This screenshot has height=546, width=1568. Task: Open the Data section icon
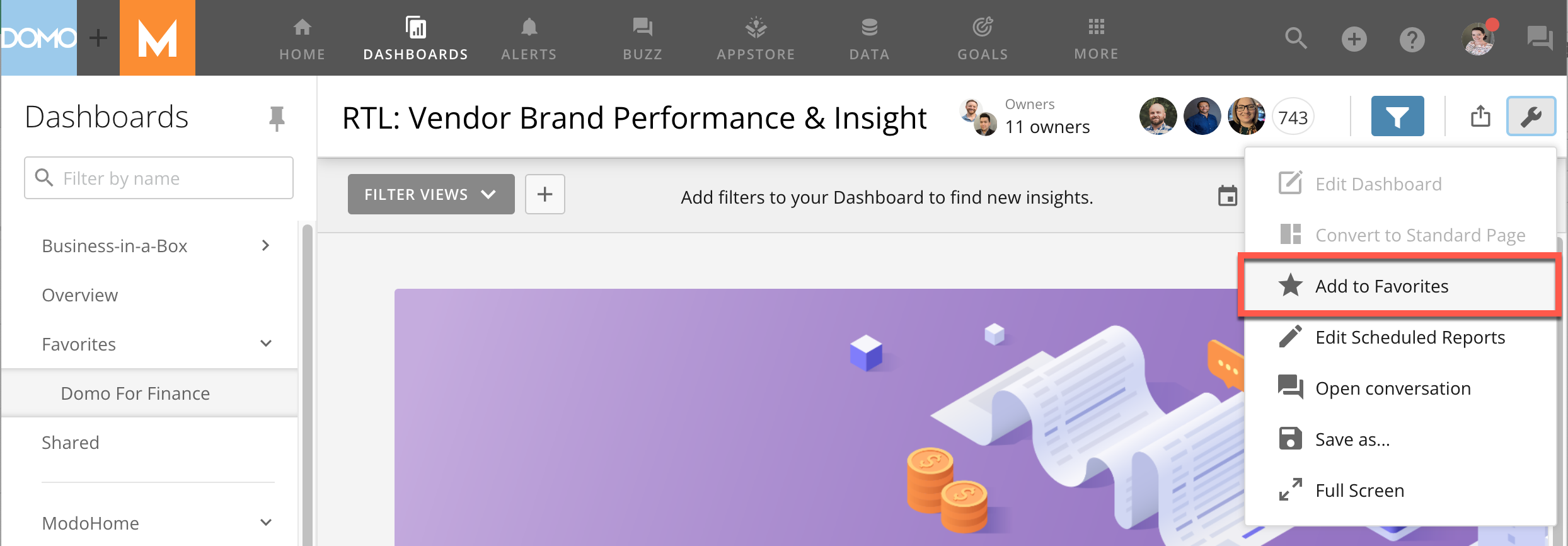tap(868, 38)
